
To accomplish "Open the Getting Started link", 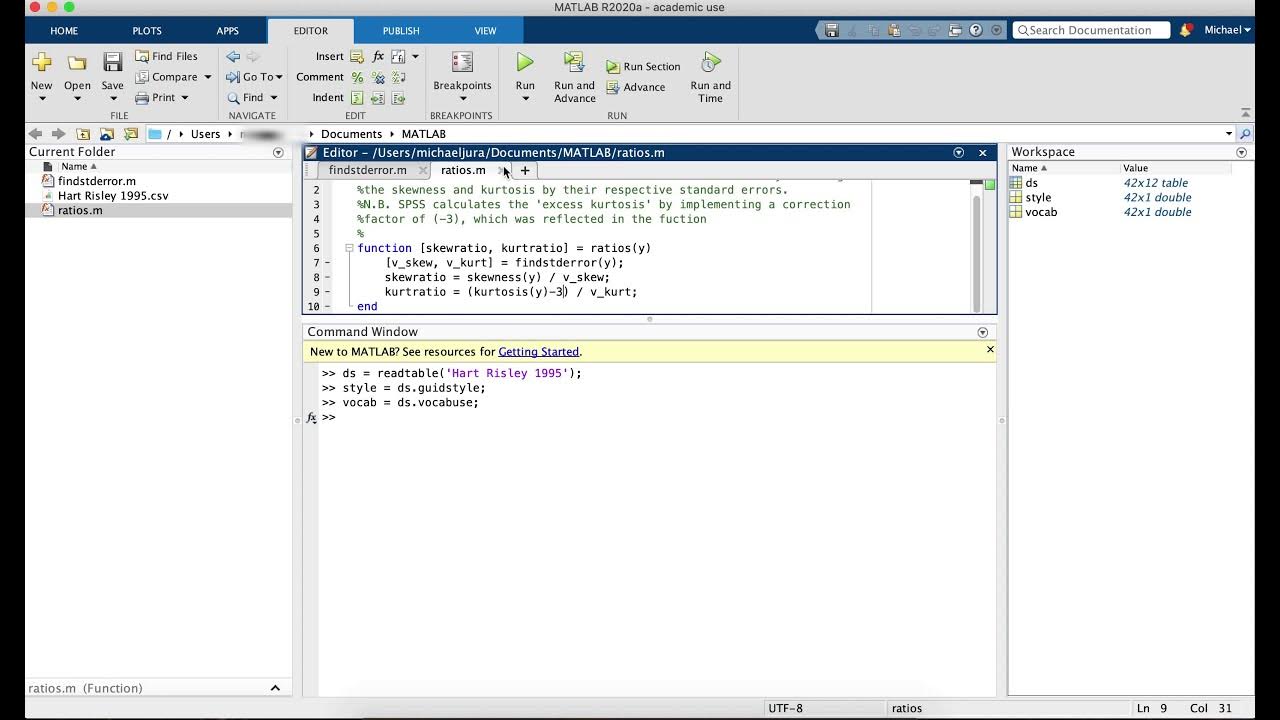I will coord(539,352).
